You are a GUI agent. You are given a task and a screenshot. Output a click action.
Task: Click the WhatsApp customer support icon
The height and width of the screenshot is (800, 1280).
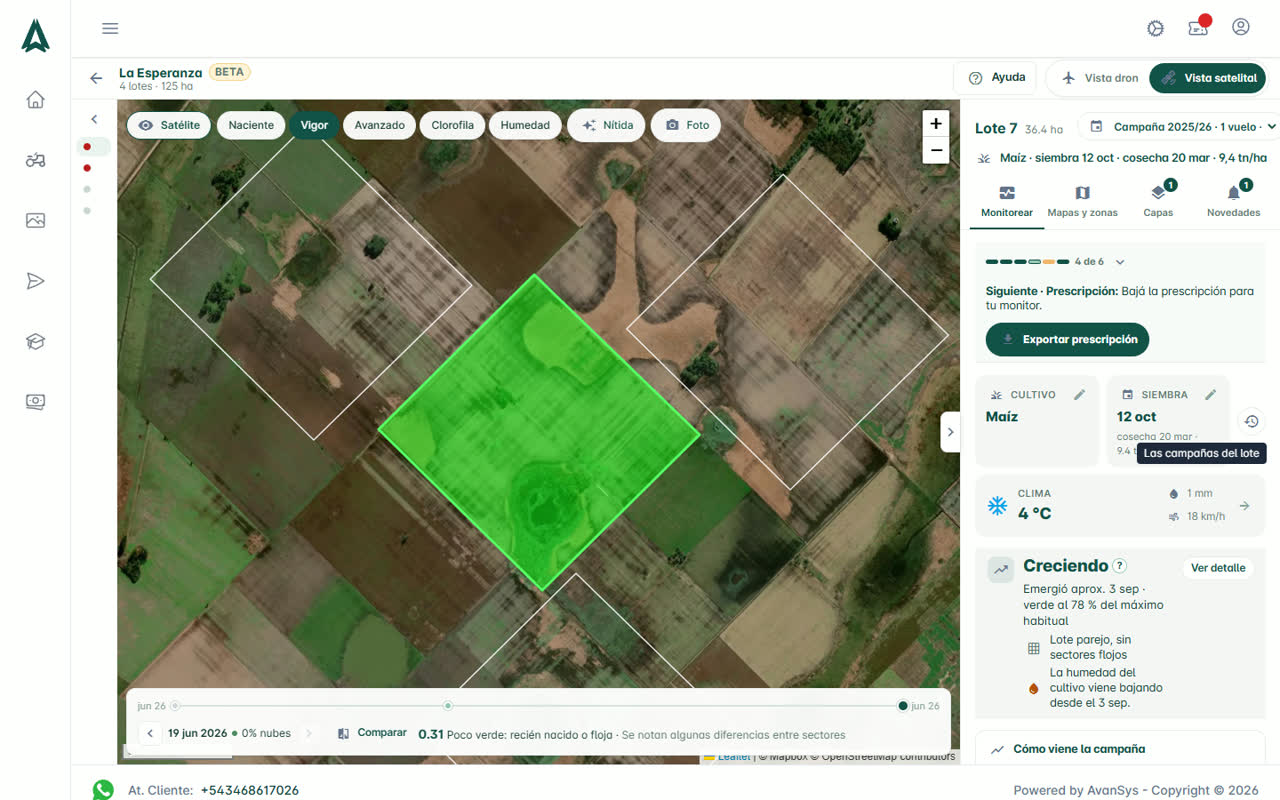(103, 790)
